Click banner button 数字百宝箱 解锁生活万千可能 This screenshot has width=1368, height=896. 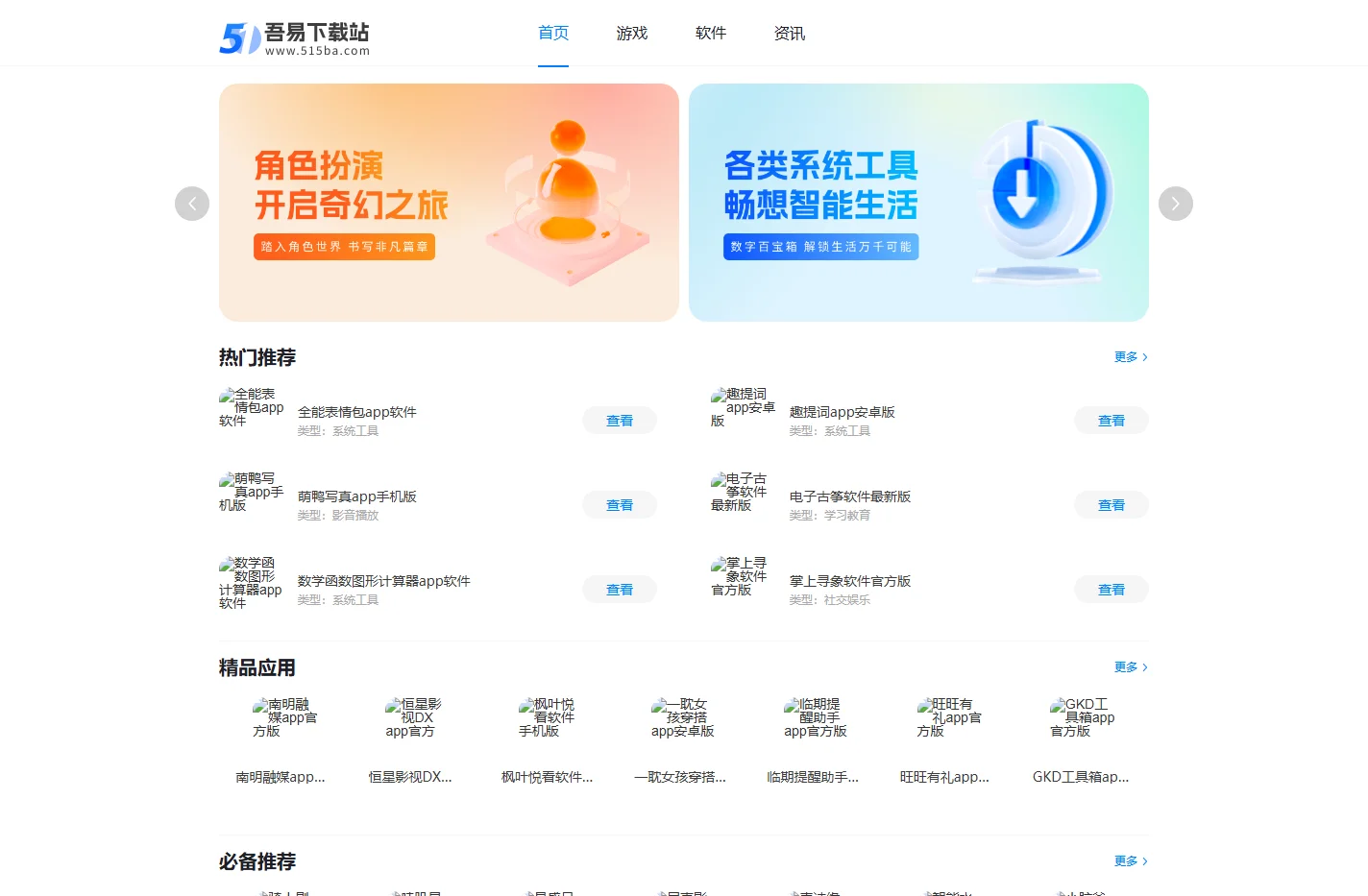tap(821, 247)
